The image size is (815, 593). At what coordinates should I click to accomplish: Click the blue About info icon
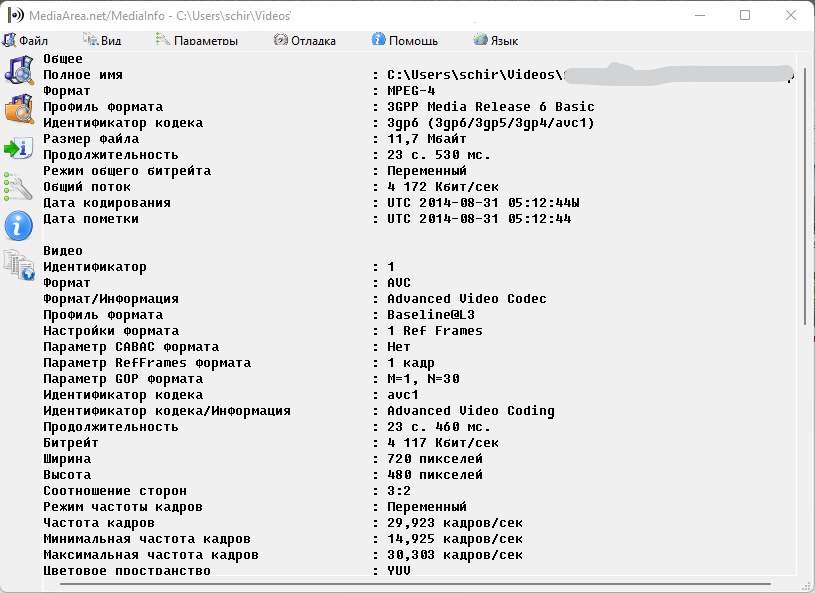(18, 225)
